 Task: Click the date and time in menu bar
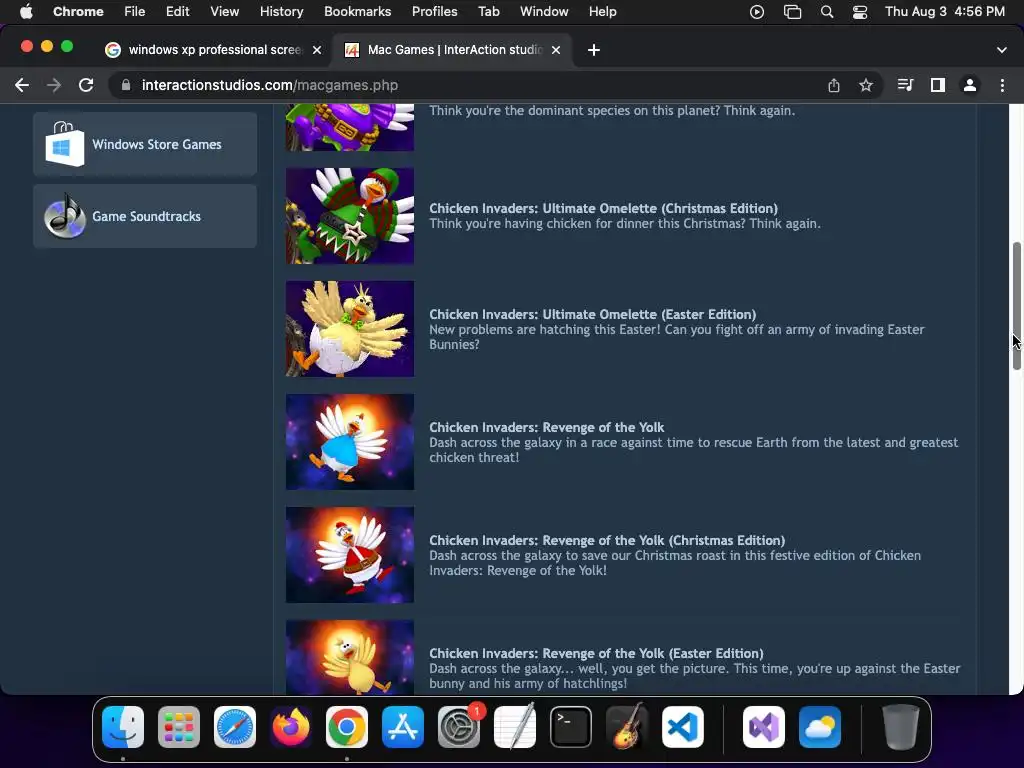tap(944, 12)
